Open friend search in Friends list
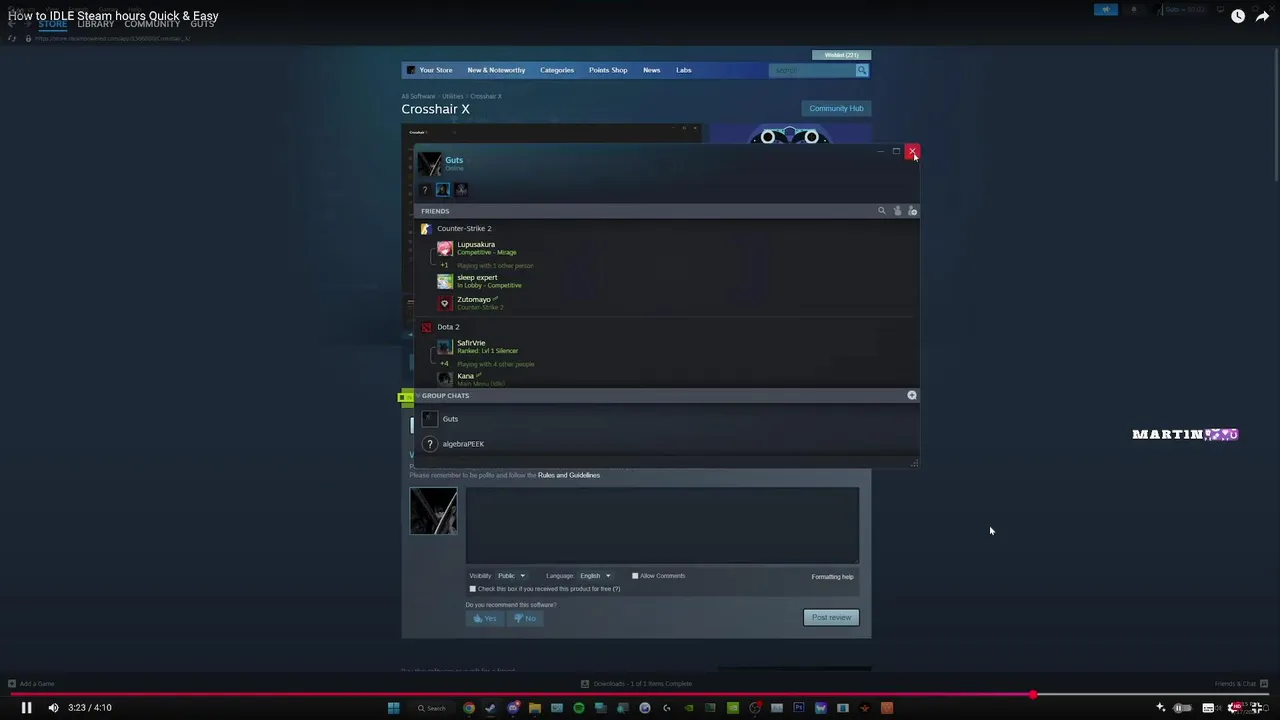This screenshot has width=1280, height=720. click(x=881, y=211)
